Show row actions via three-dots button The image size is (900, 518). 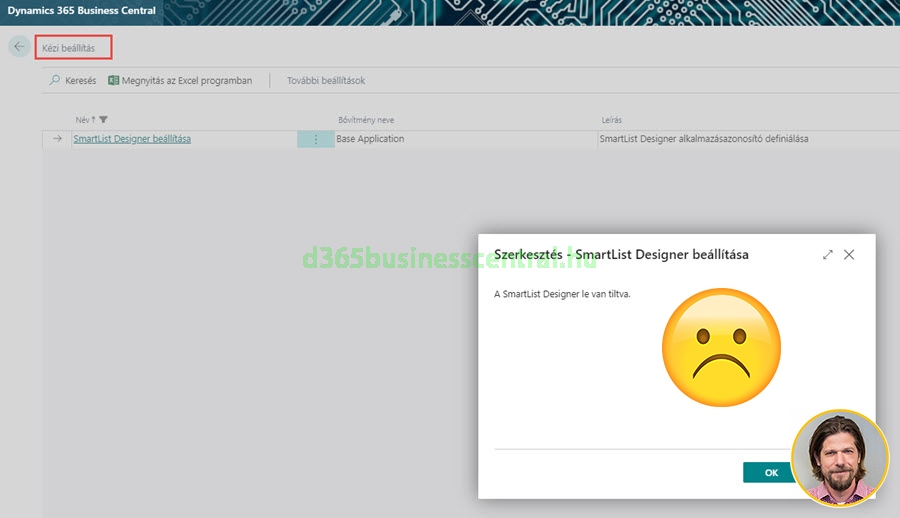316,139
